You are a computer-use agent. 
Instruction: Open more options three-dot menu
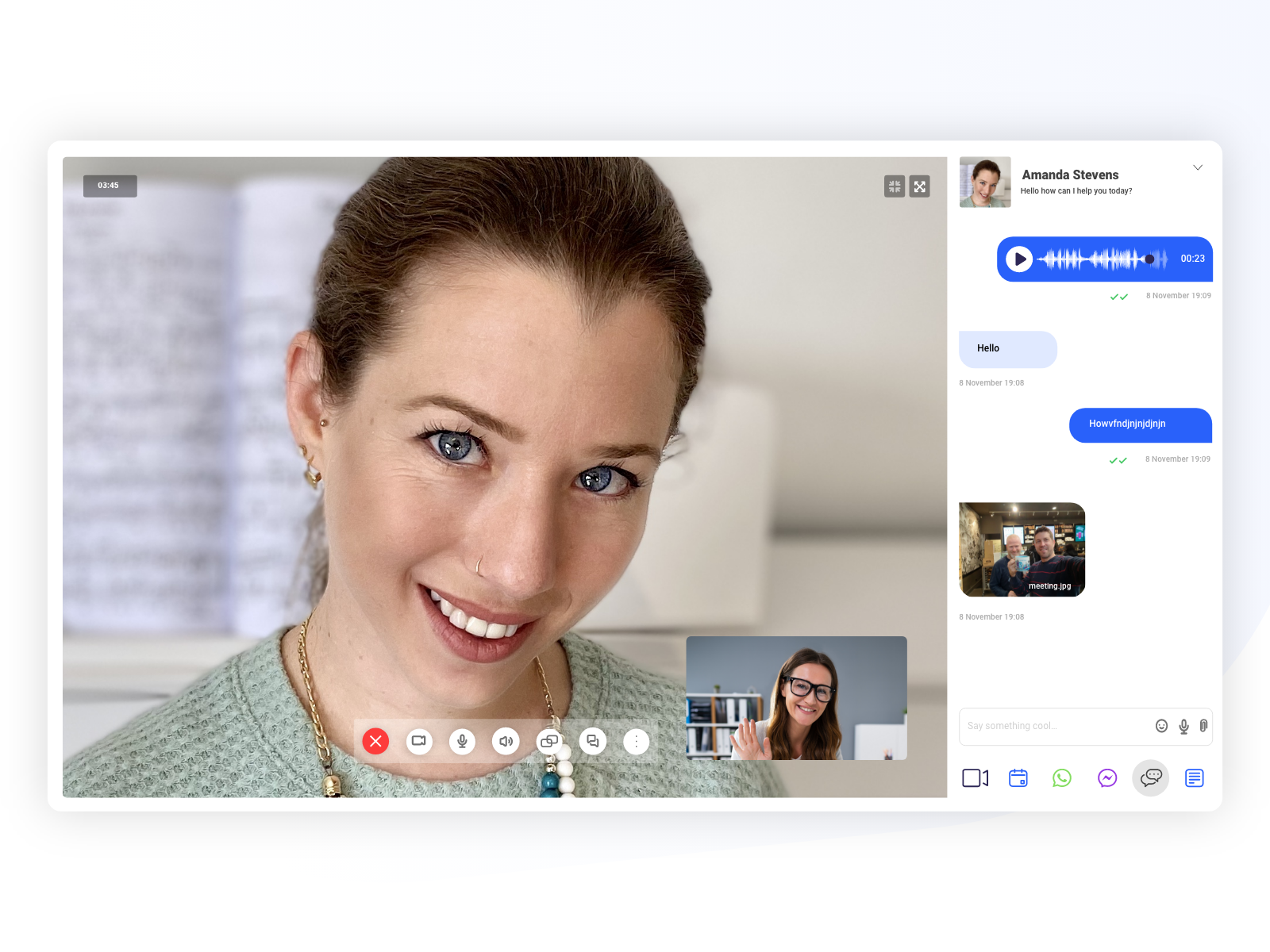pos(636,741)
